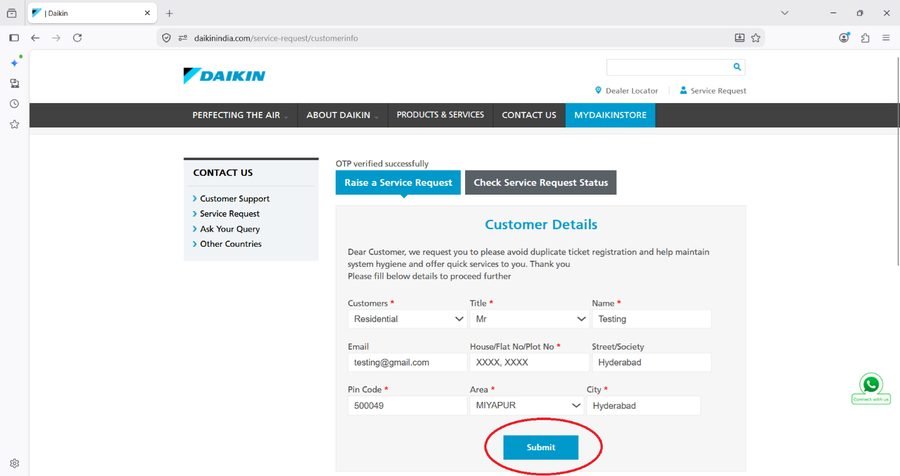Open the WhatsApp chat icon
This screenshot has width=900, height=476.
871,384
